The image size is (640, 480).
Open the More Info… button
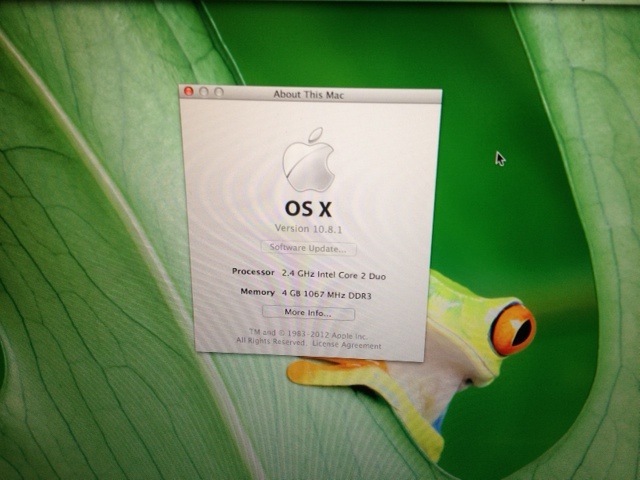(308, 313)
